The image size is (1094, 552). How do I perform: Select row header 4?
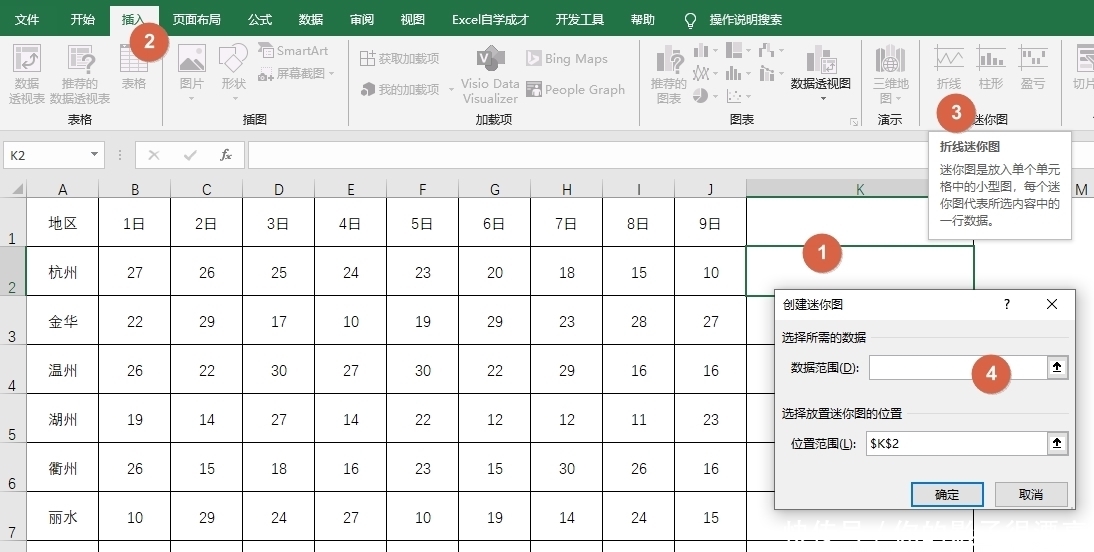[13, 369]
